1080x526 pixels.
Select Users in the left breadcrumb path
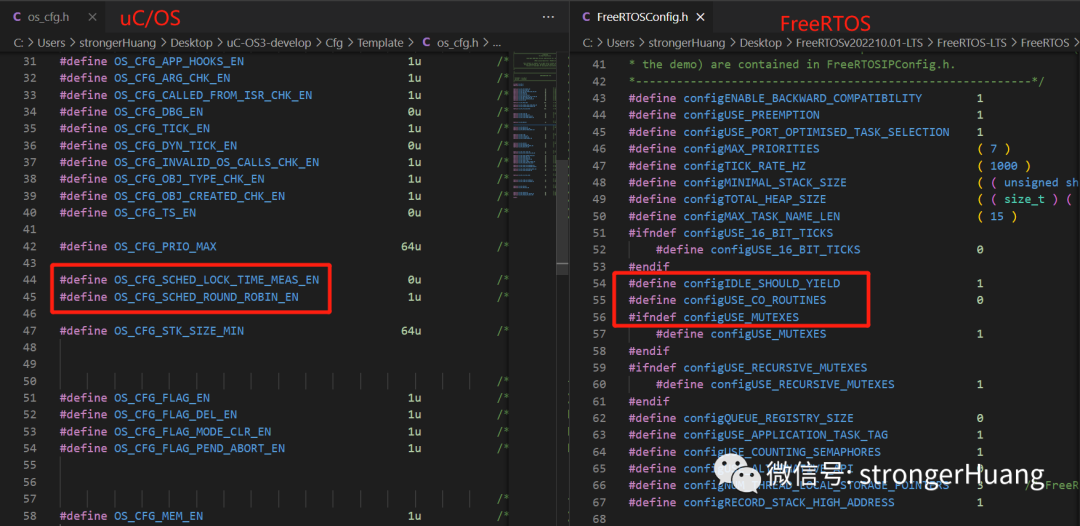[52, 43]
